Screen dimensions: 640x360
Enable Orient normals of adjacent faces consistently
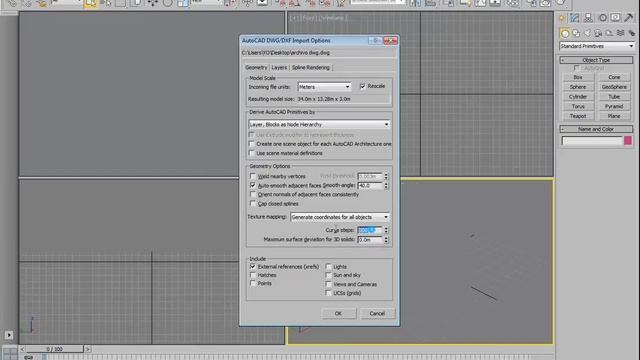[x=253, y=194]
